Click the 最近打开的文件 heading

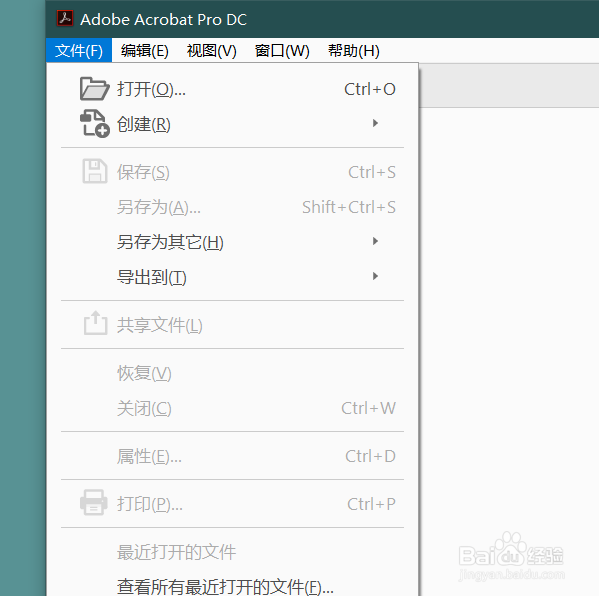(x=176, y=552)
